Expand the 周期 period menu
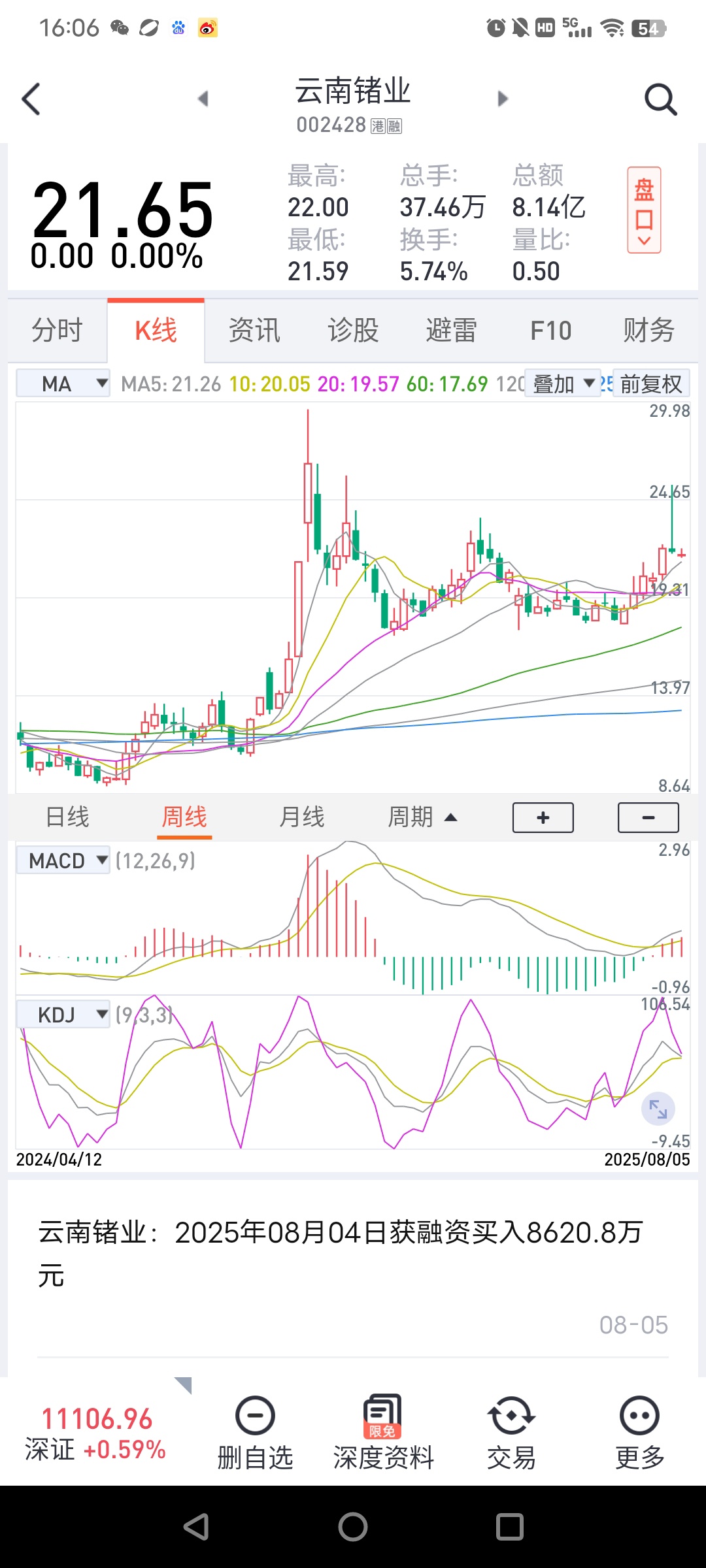This screenshot has height=1568, width=706. pos(422,817)
